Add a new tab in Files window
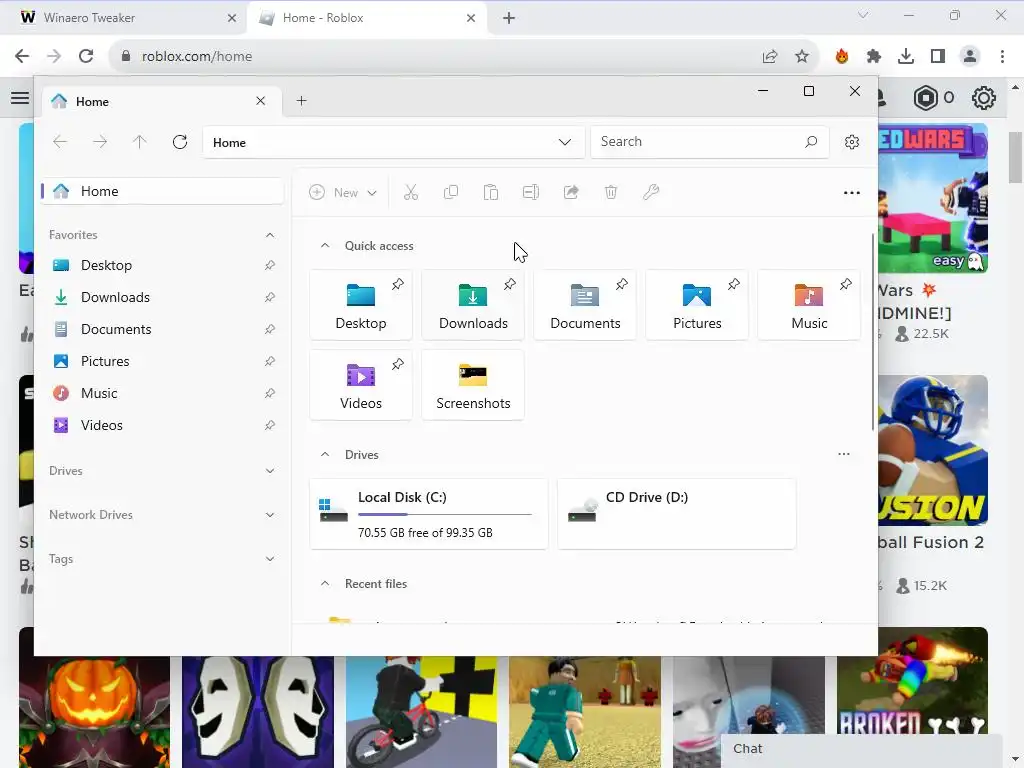The image size is (1024, 768). [301, 101]
